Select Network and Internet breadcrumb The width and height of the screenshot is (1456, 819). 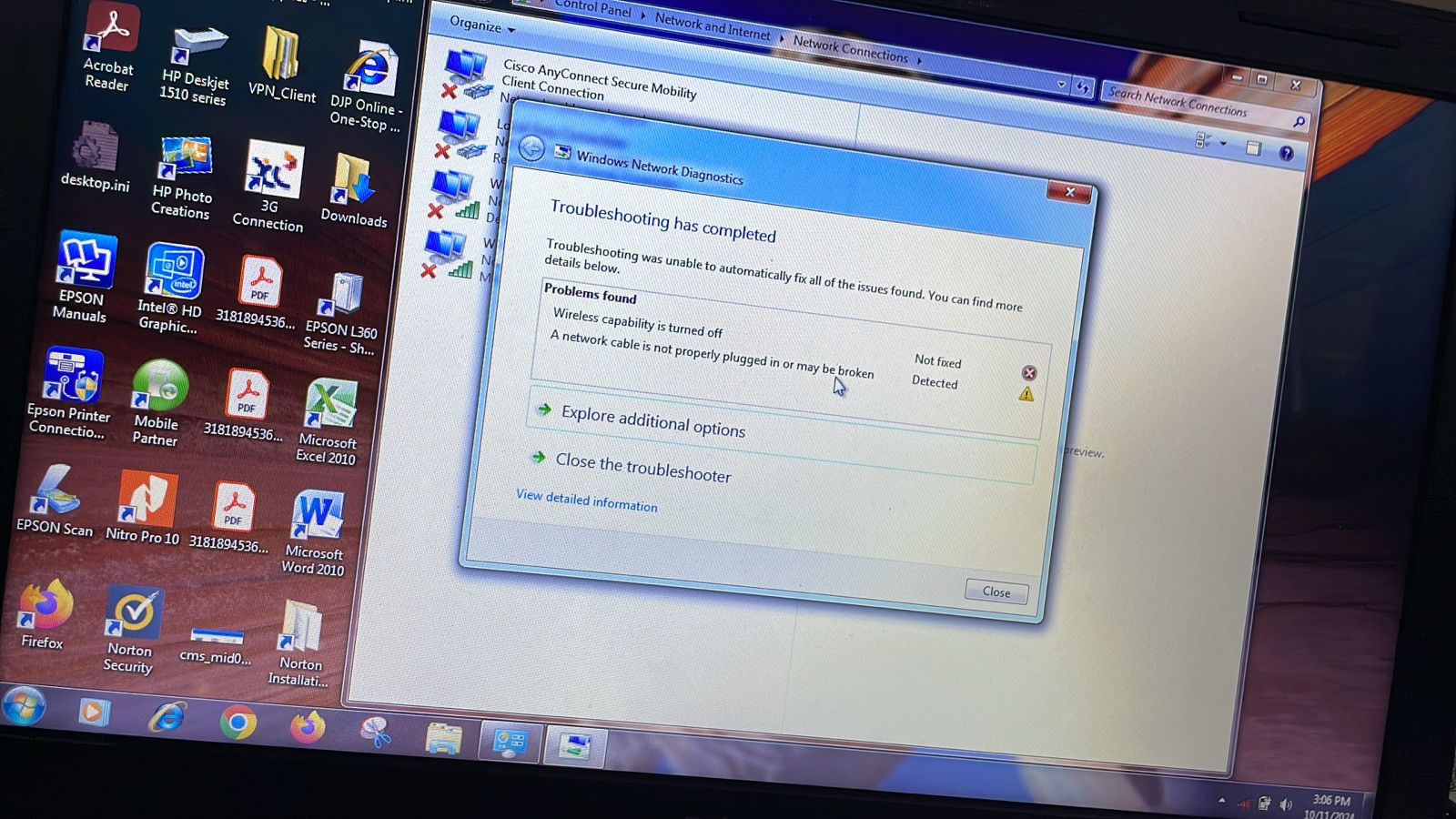712,26
